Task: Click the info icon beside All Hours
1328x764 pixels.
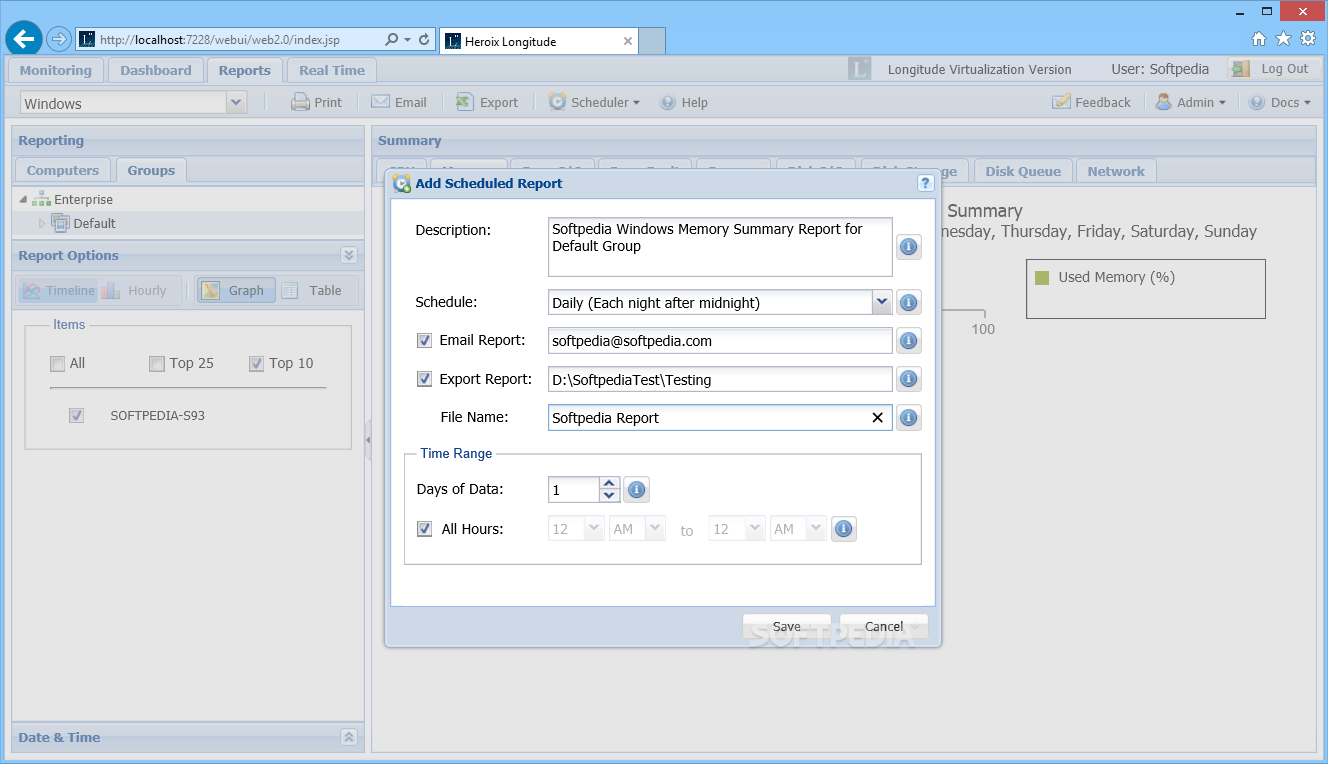Action: coord(844,529)
